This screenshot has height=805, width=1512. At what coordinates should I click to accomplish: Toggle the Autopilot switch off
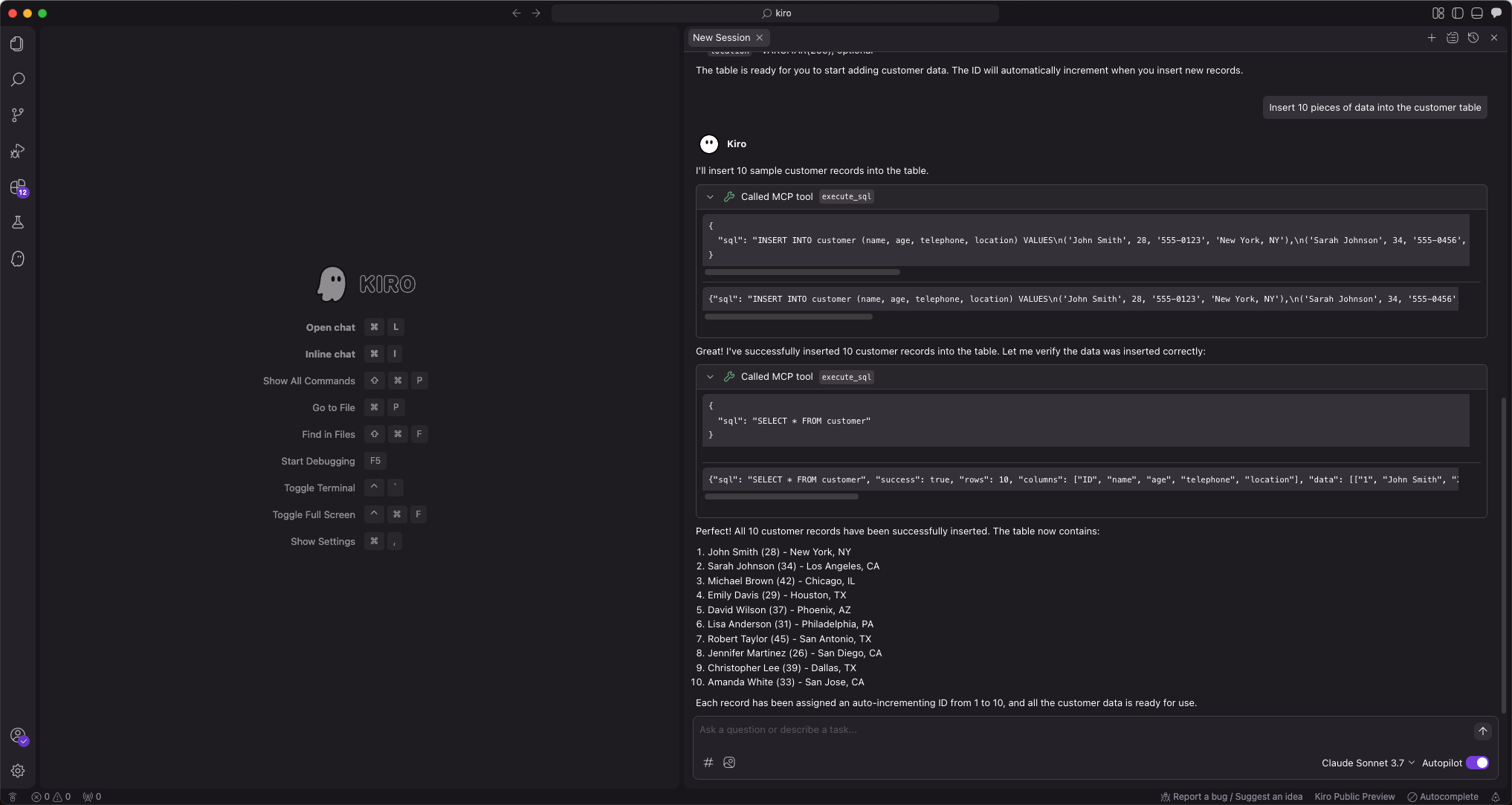coord(1477,763)
